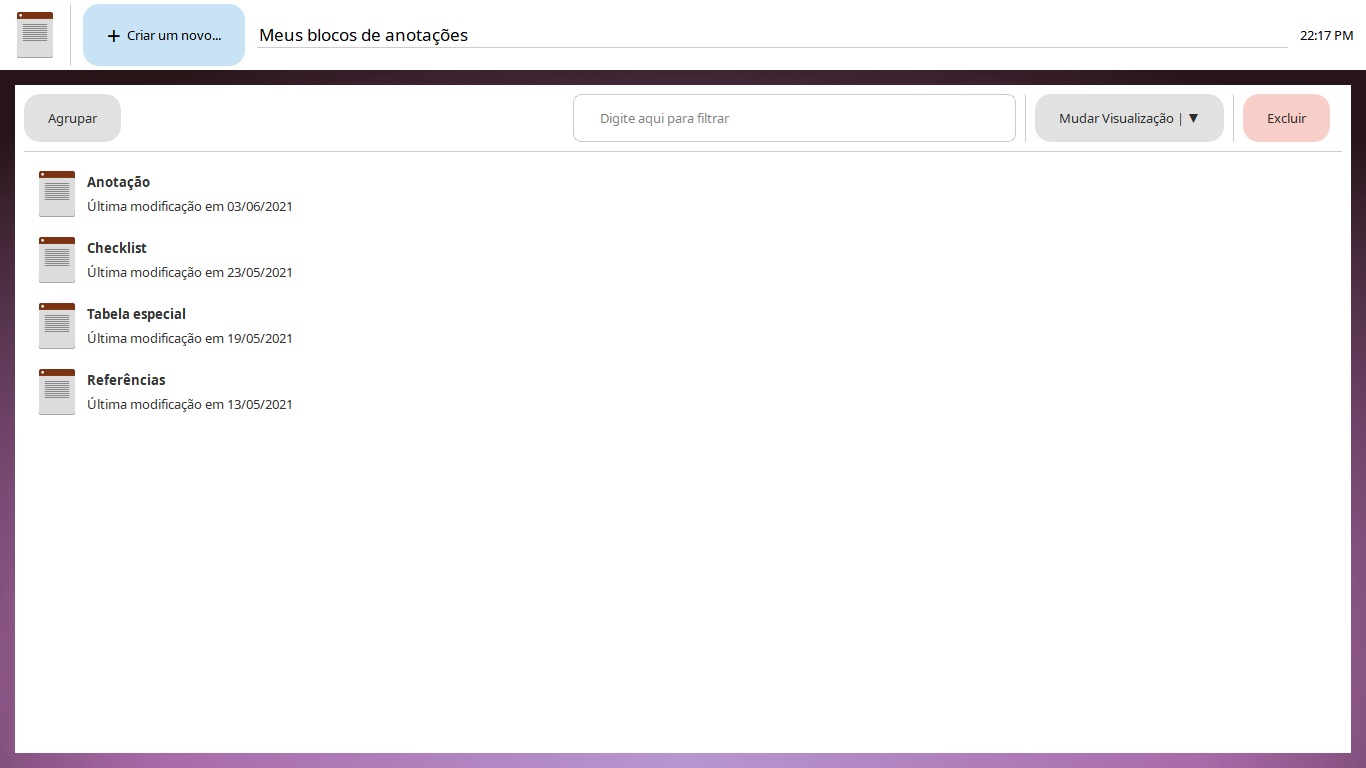Click the plus icon to create new

point(113,36)
